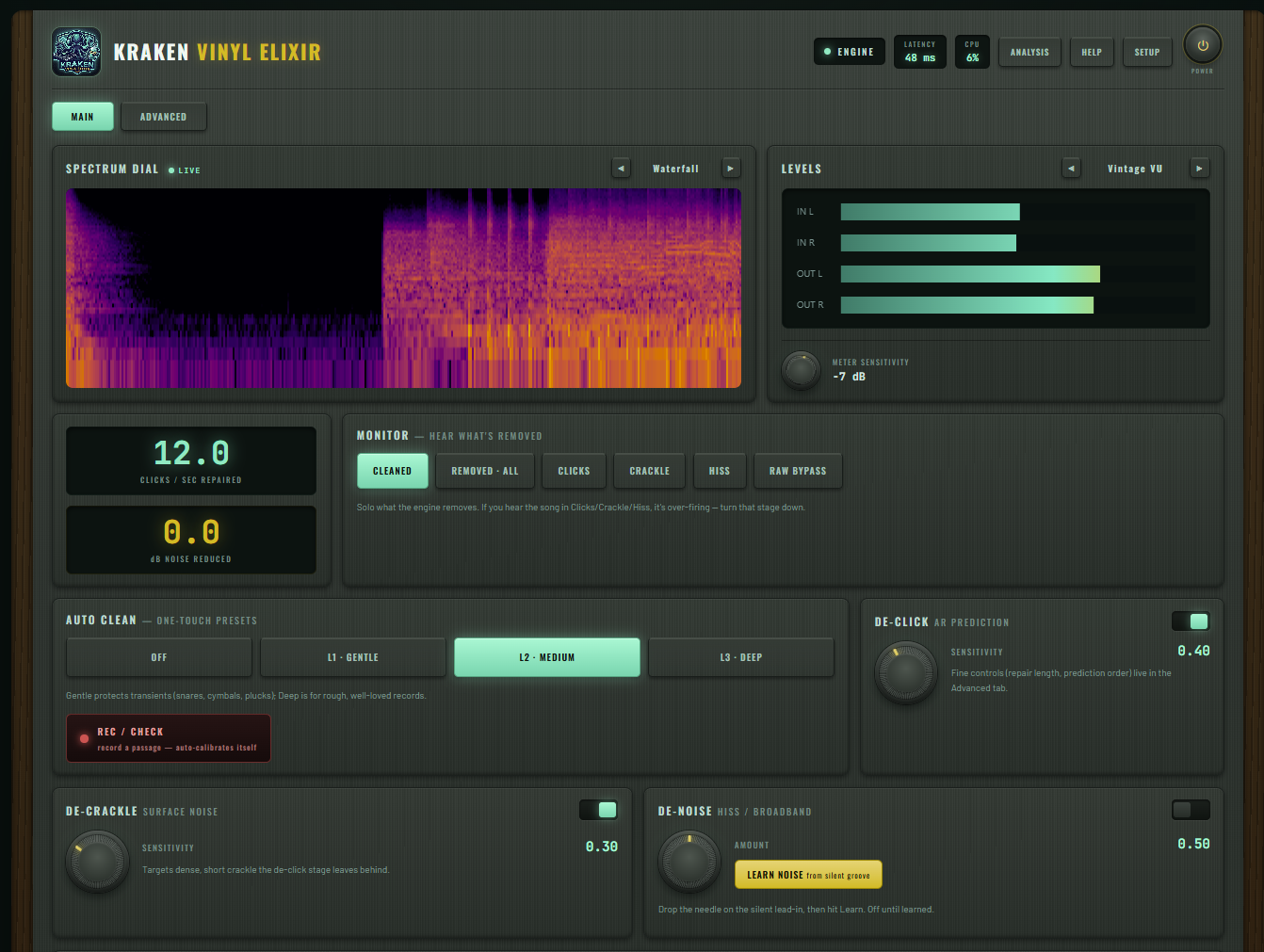
Task: Click the Kraken logo icon
Action: [x=76, y=52]
